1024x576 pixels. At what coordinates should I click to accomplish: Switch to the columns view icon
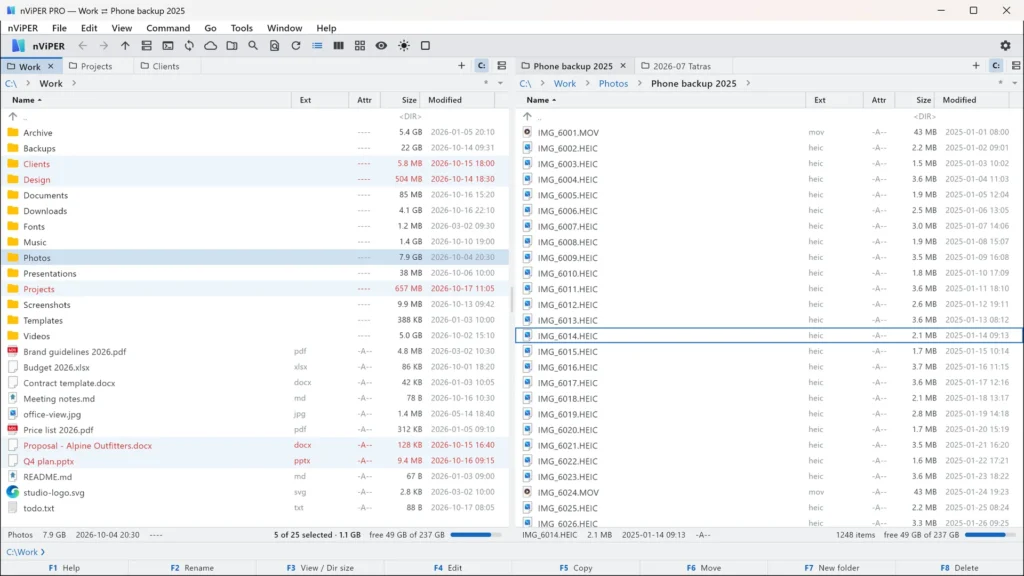338,46
